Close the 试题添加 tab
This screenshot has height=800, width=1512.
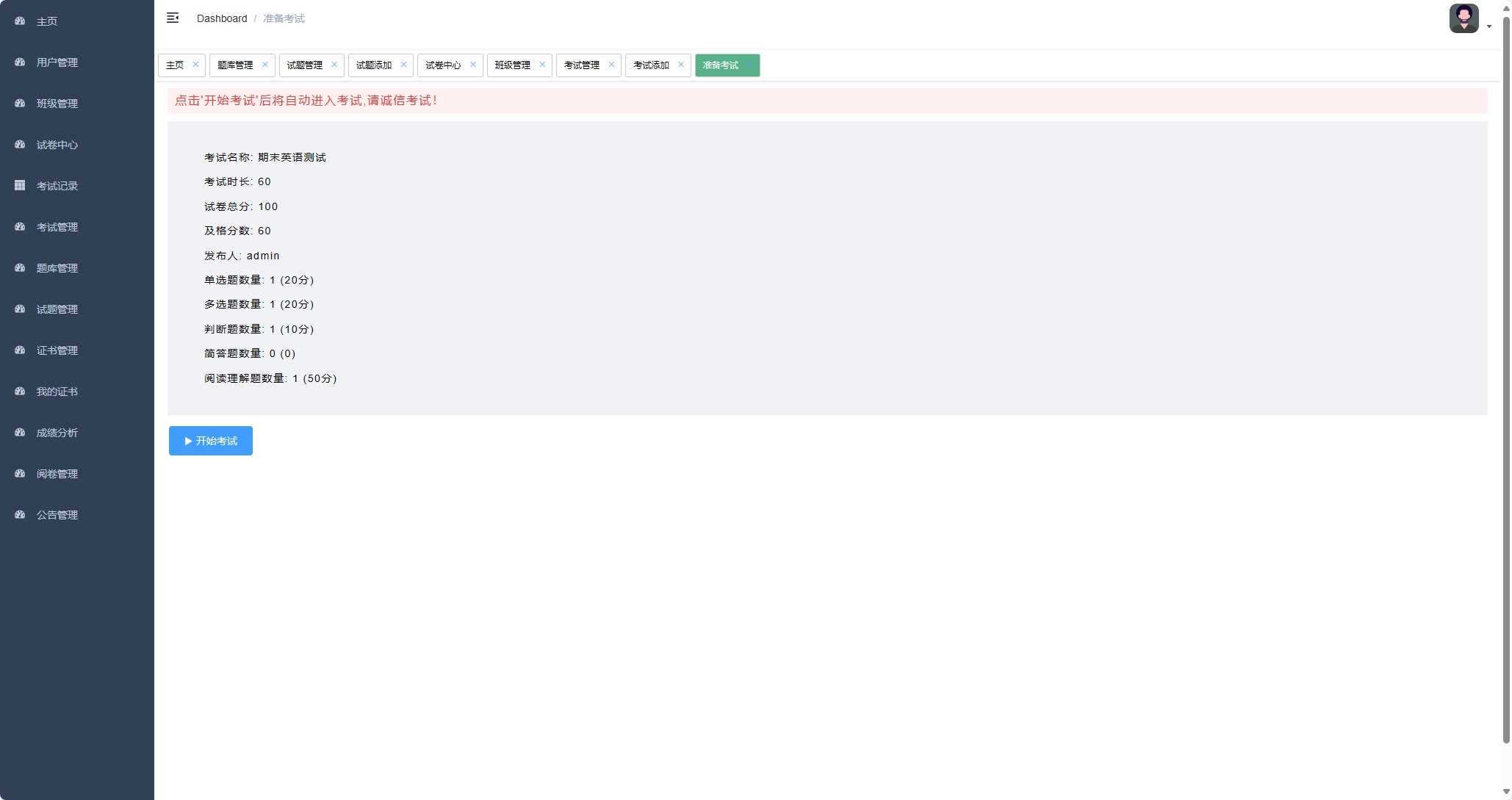403,65
